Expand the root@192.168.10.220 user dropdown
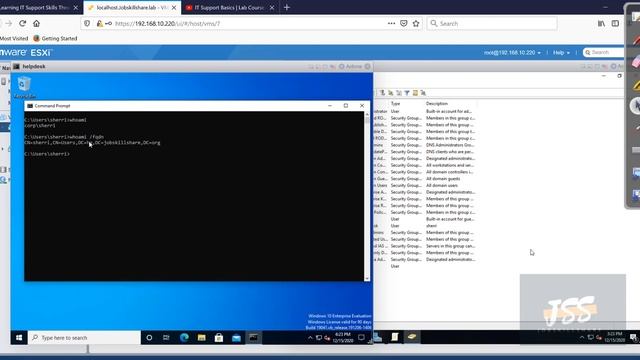The height and width of the screenshot is (360, 640). (x=512, y=53)
